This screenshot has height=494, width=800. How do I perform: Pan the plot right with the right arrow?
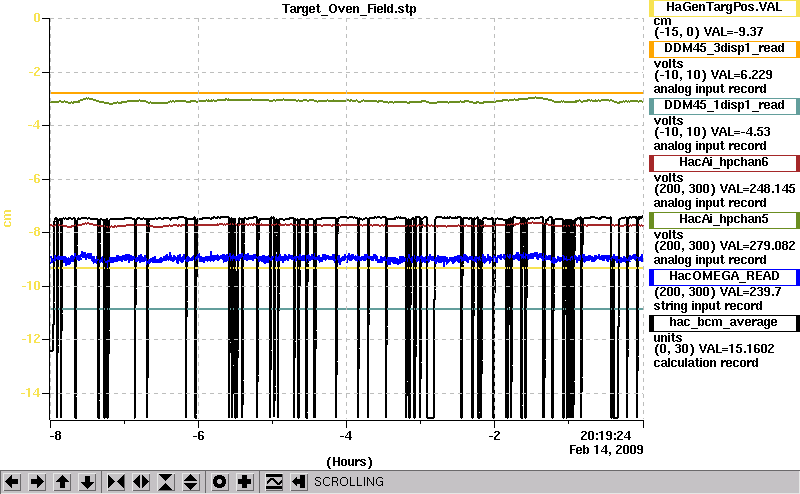click(37, 482)
